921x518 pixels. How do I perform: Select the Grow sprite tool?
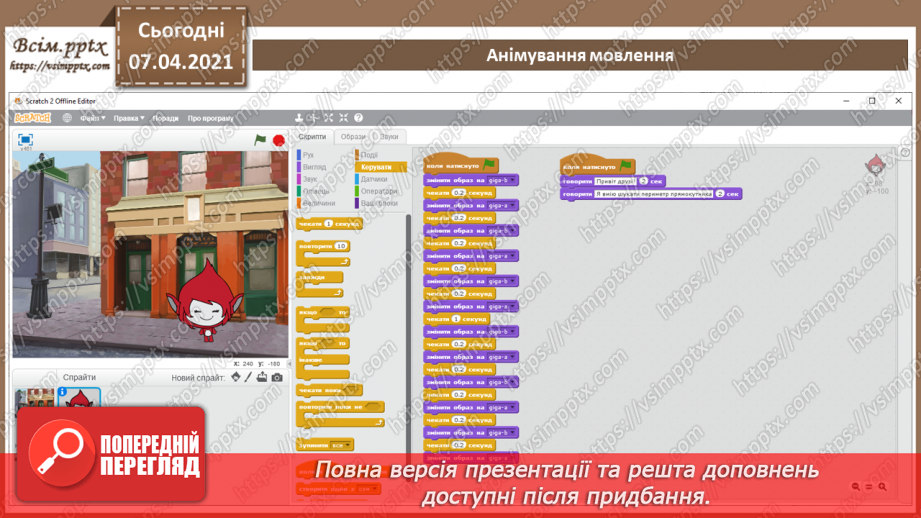[328, 118]
